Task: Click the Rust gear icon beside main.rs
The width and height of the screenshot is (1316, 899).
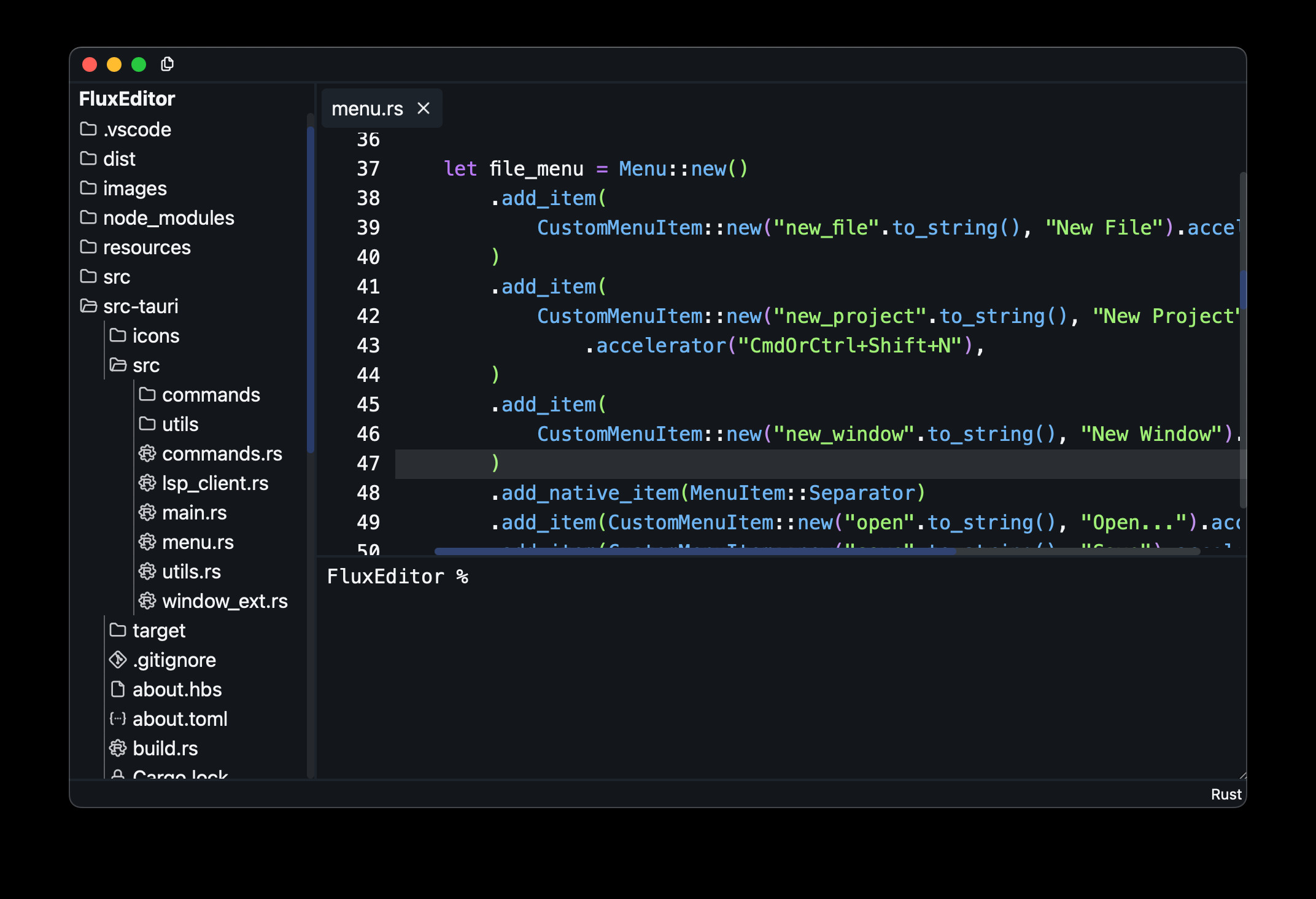Action: (x=147, y=513)
